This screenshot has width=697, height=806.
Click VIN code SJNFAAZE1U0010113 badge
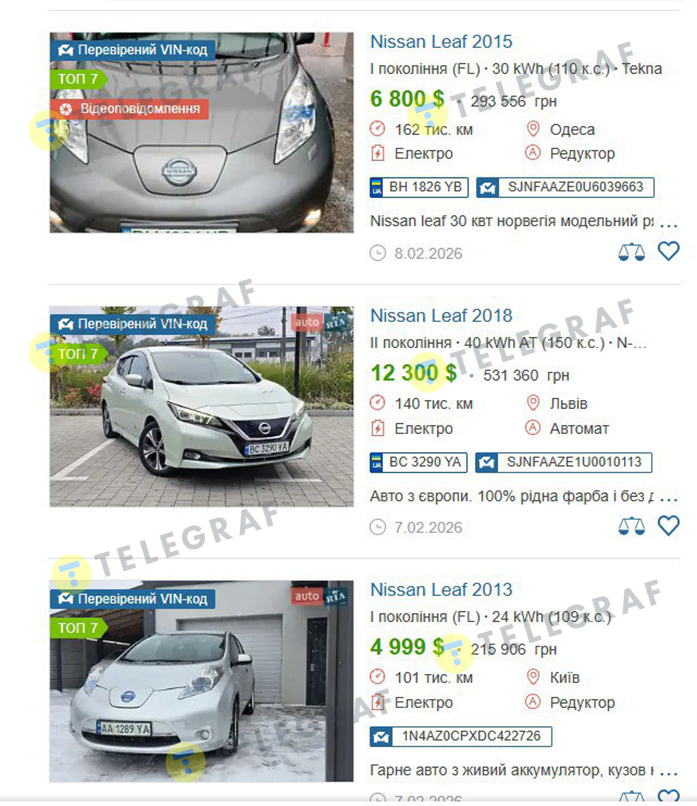563,462
